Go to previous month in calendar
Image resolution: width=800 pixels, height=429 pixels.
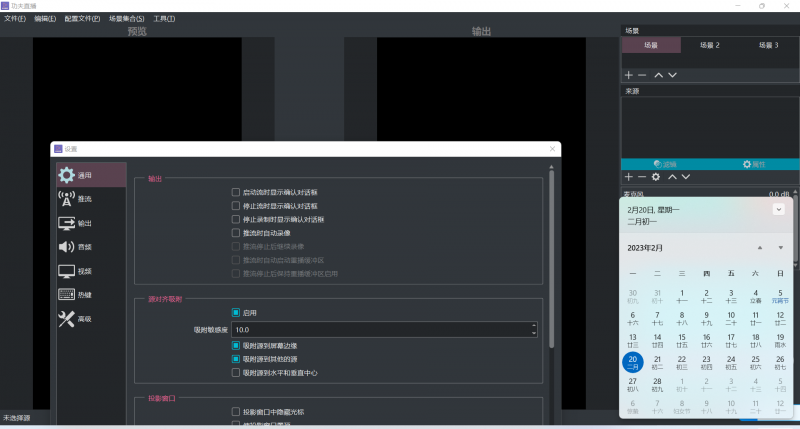point(759,247)
